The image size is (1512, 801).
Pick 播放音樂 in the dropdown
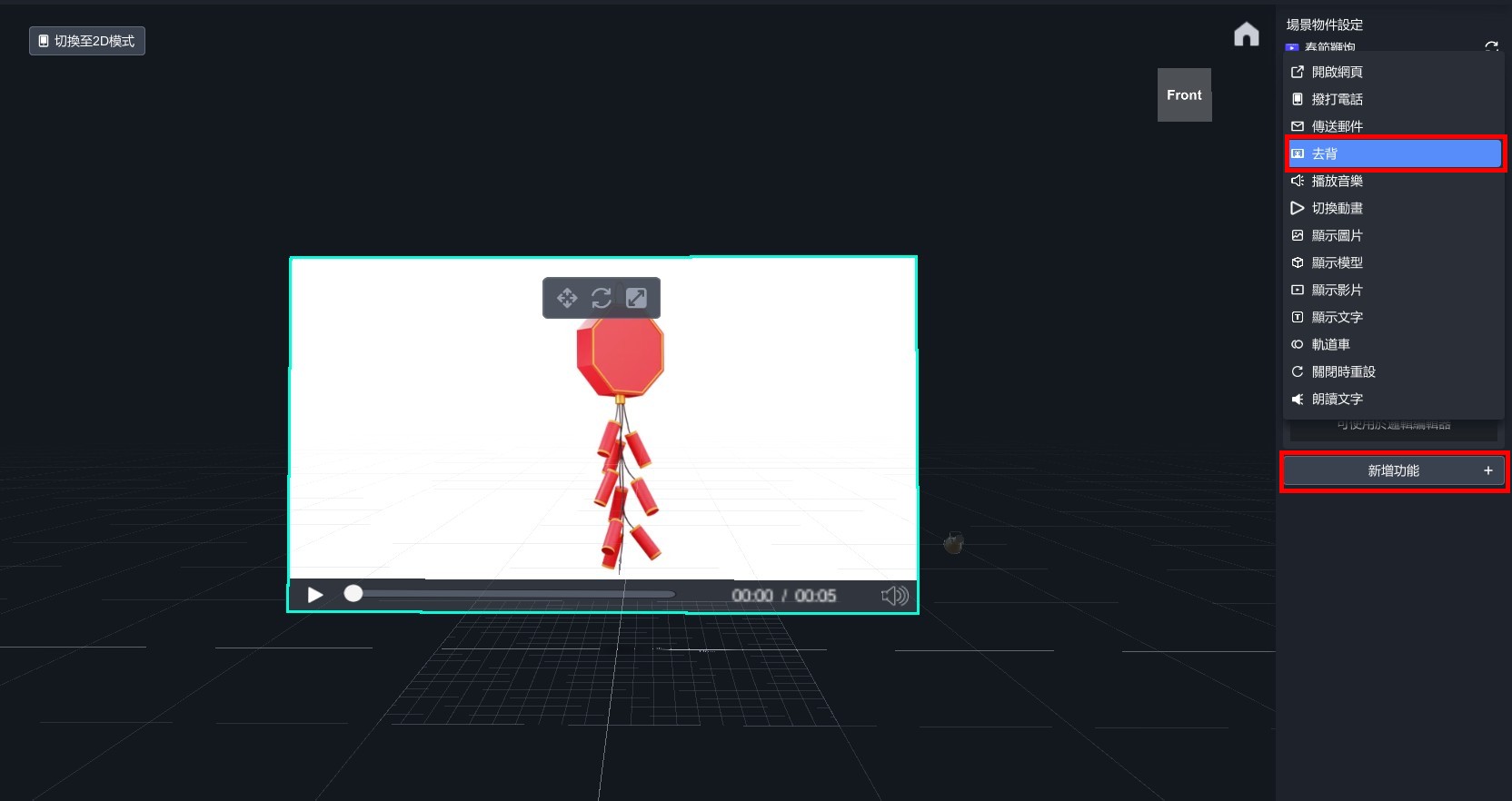click(x=1337, y=181)
